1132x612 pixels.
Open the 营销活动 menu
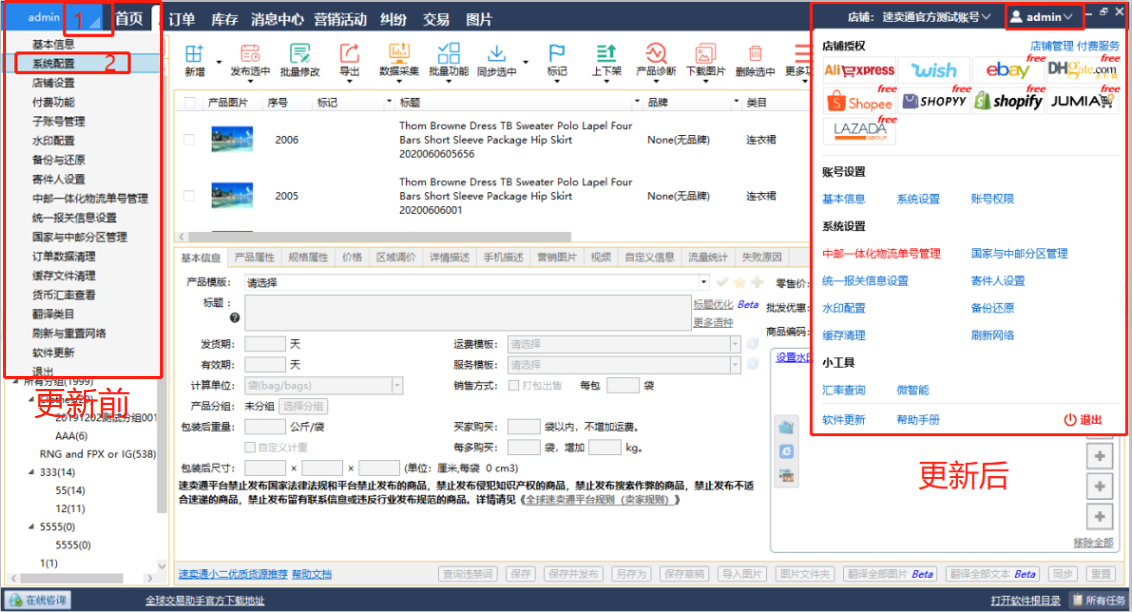(341, 19)
